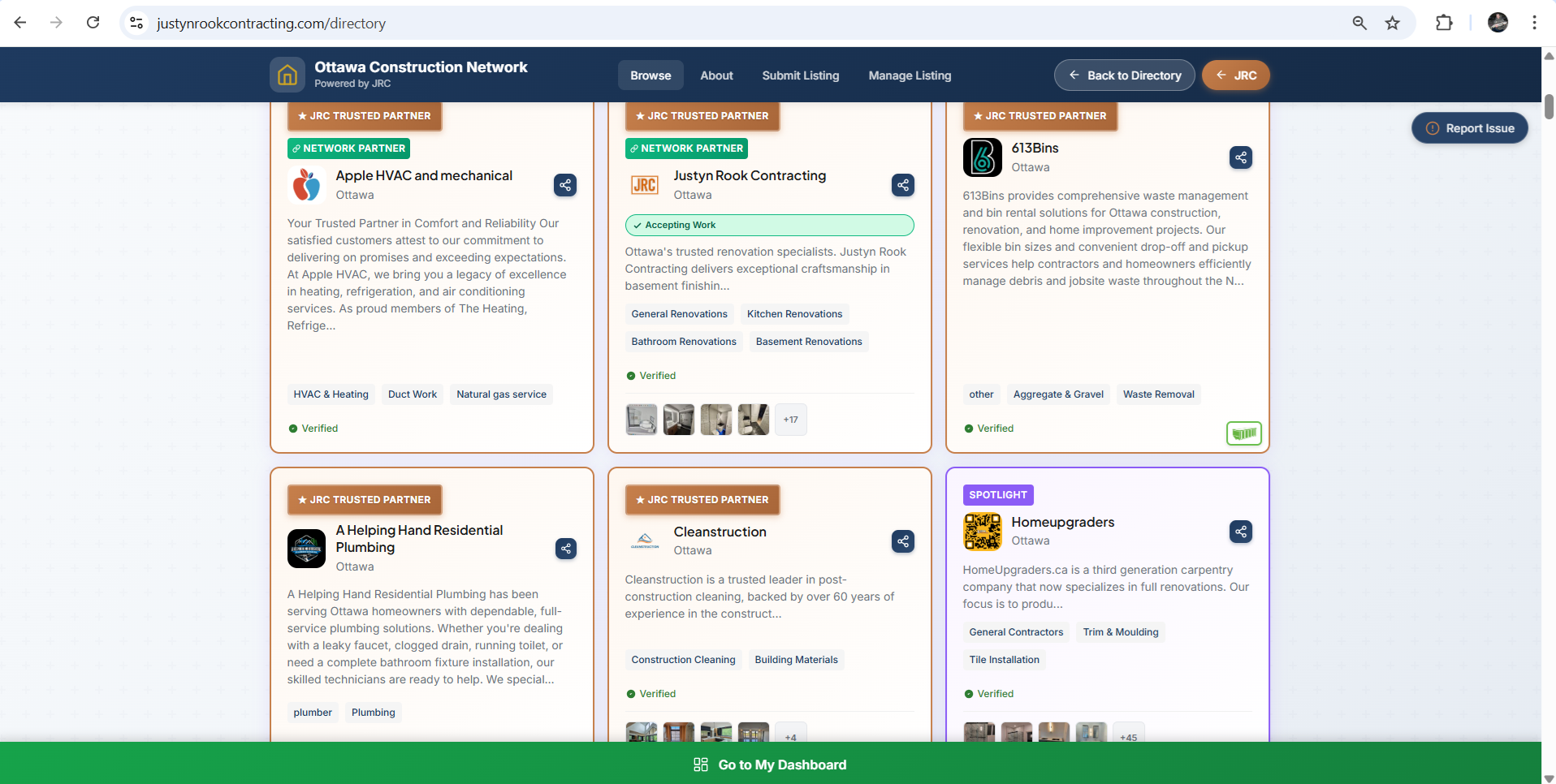
Task: Share the Cleanstruction listing
Action: tap(903, 541)
